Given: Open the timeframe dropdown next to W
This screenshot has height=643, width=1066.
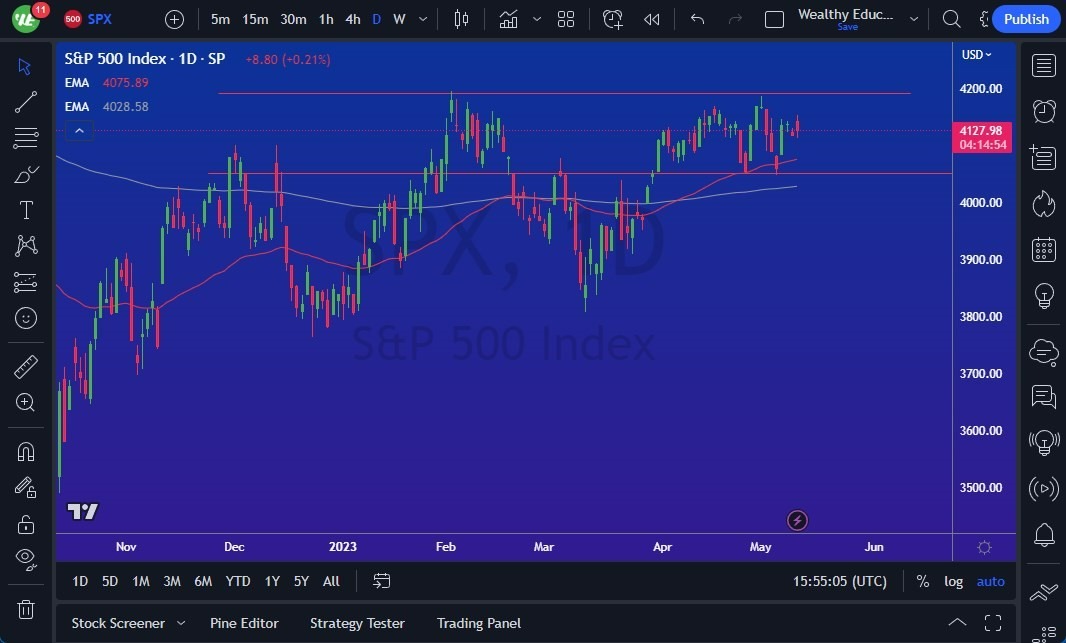Looking at the screenshot, I should (x=422, y=19).
